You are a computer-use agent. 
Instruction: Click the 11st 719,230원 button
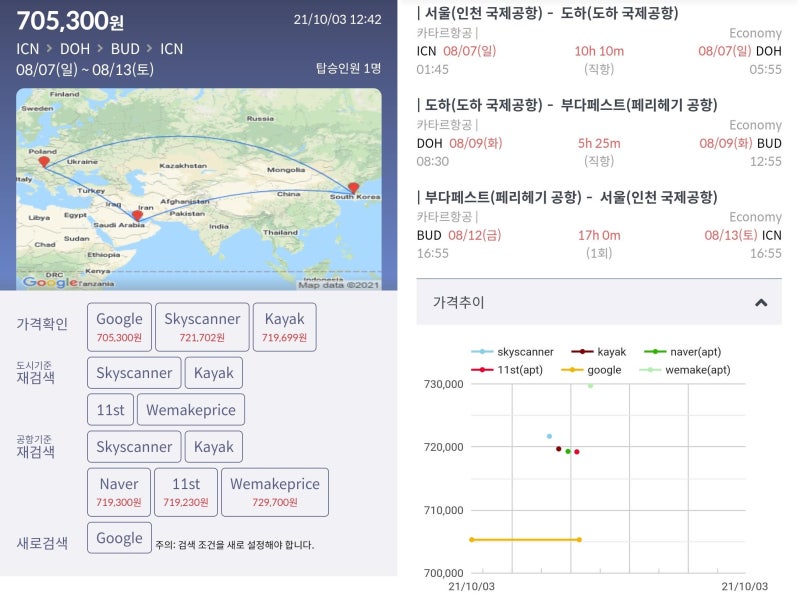[x=188, y=491]
